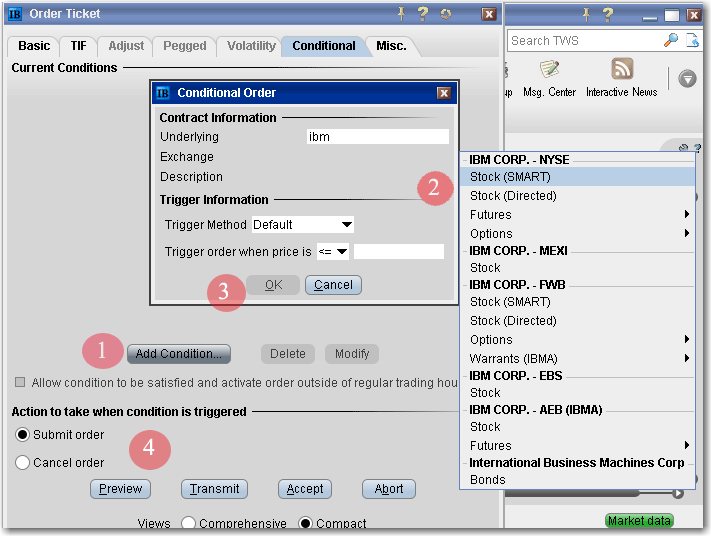The image size is (711, 536).
Task: Click the Underlying input field containing ibm
Action: pos(378,136)
